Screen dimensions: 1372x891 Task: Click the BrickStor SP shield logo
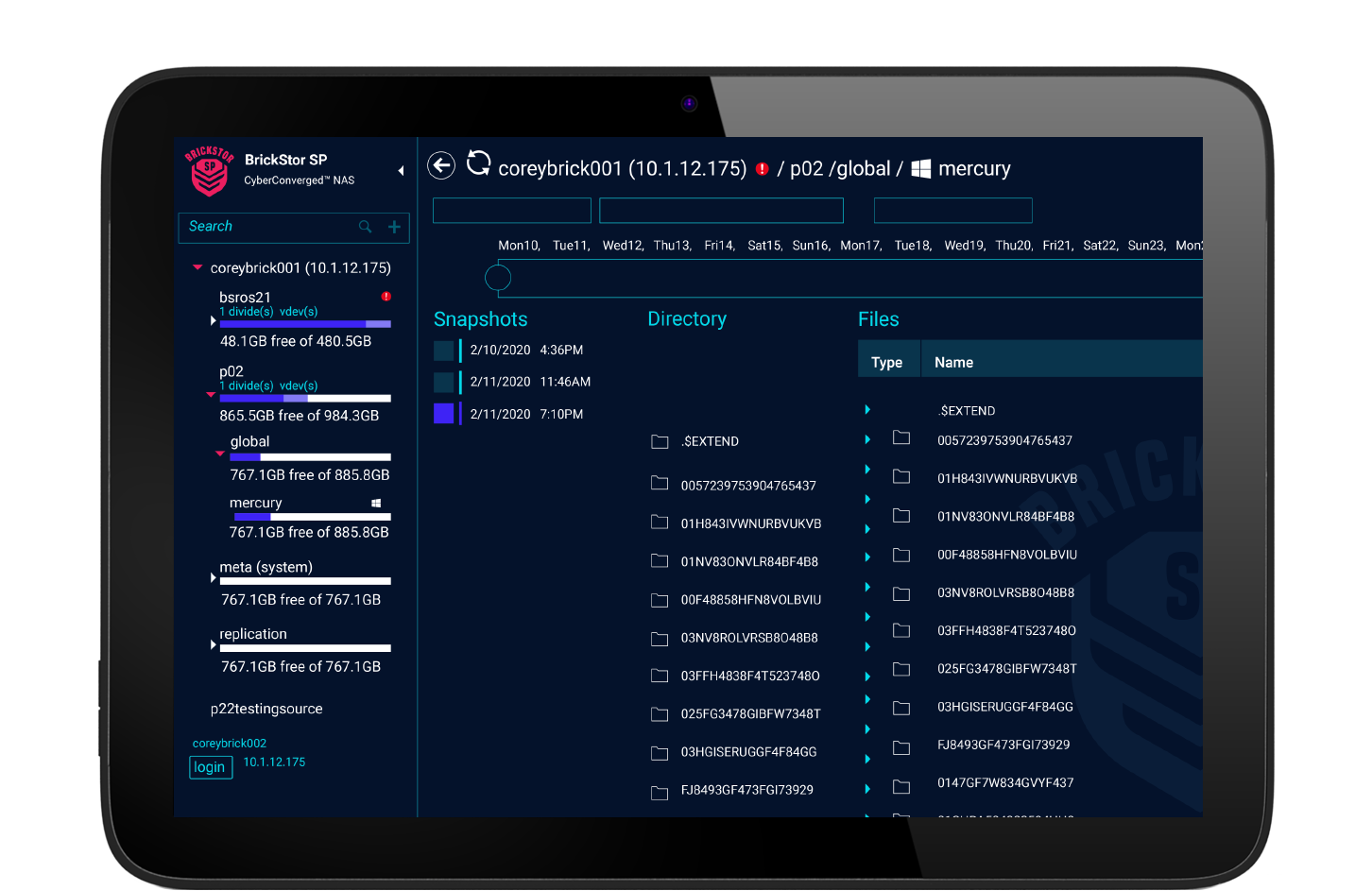tap(209, 171)
